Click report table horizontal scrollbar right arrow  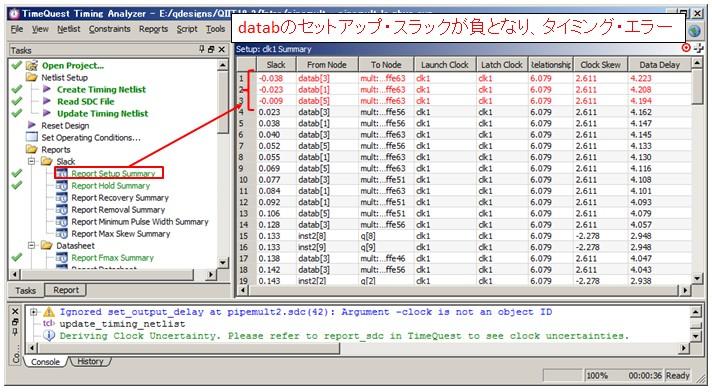point(685,290)
